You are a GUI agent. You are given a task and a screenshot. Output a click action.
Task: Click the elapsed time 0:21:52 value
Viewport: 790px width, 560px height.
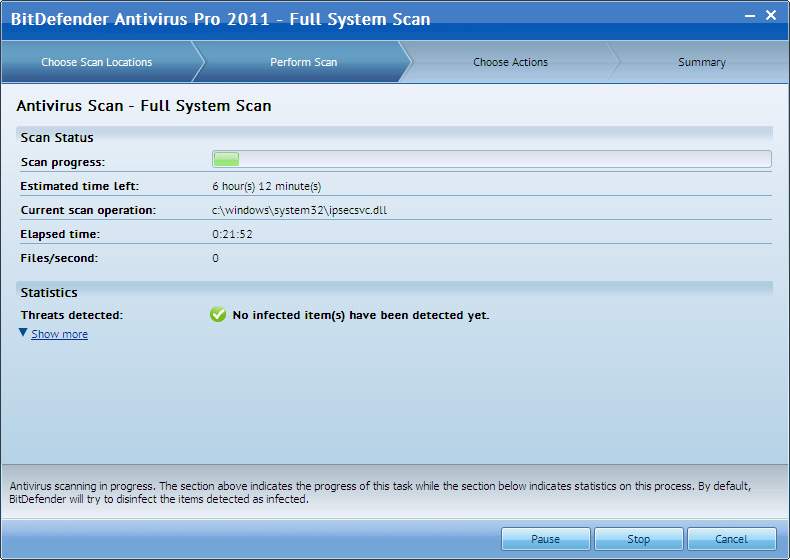[x=232, y=234]
